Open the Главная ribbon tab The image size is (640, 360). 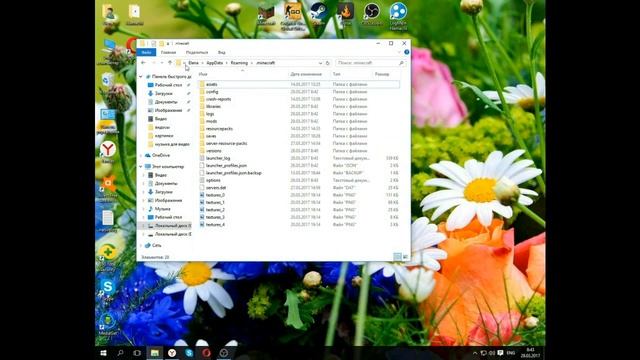point(168,52)
